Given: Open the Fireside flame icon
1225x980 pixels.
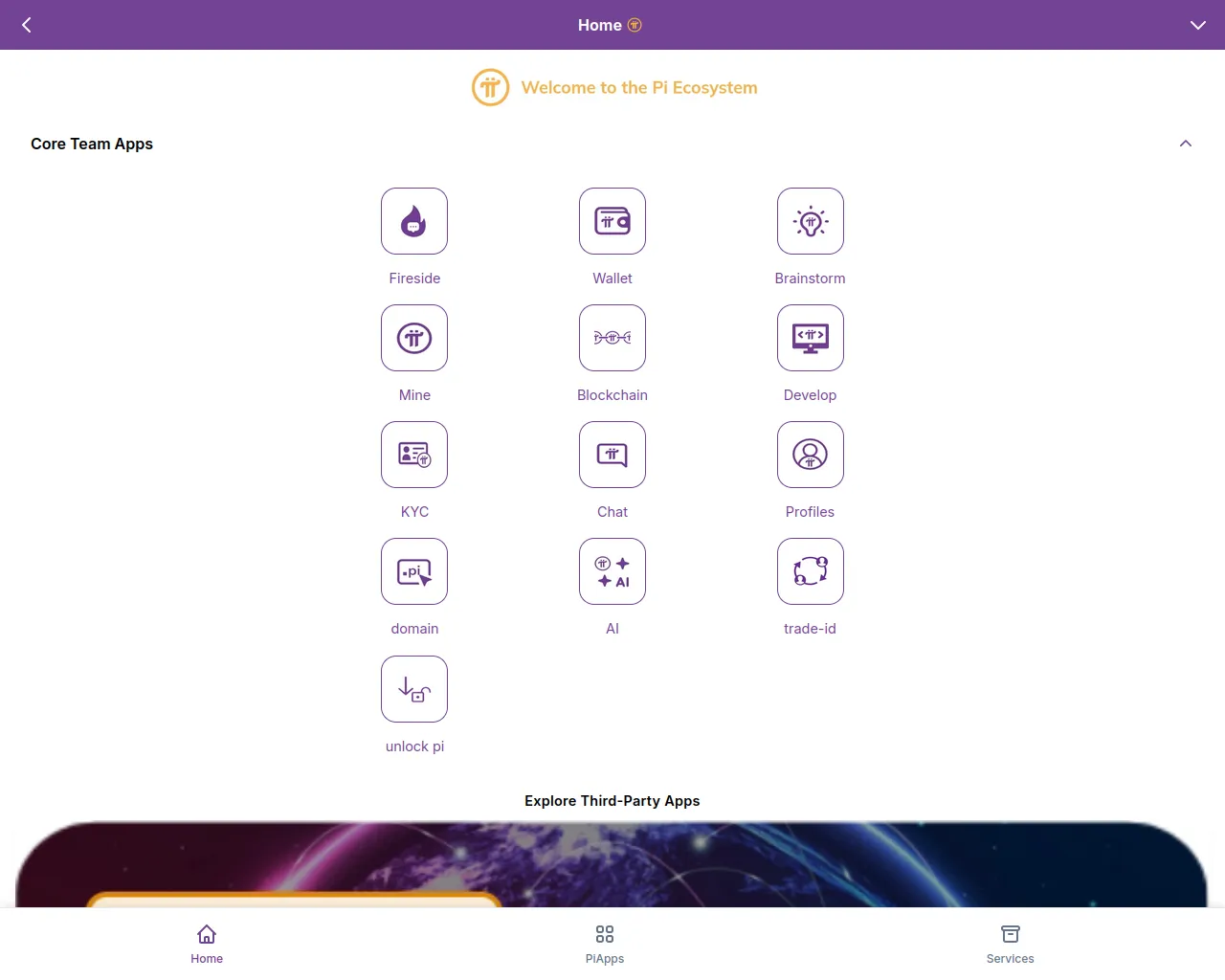Looking at the screenshot, I should [x=414, y=221].
